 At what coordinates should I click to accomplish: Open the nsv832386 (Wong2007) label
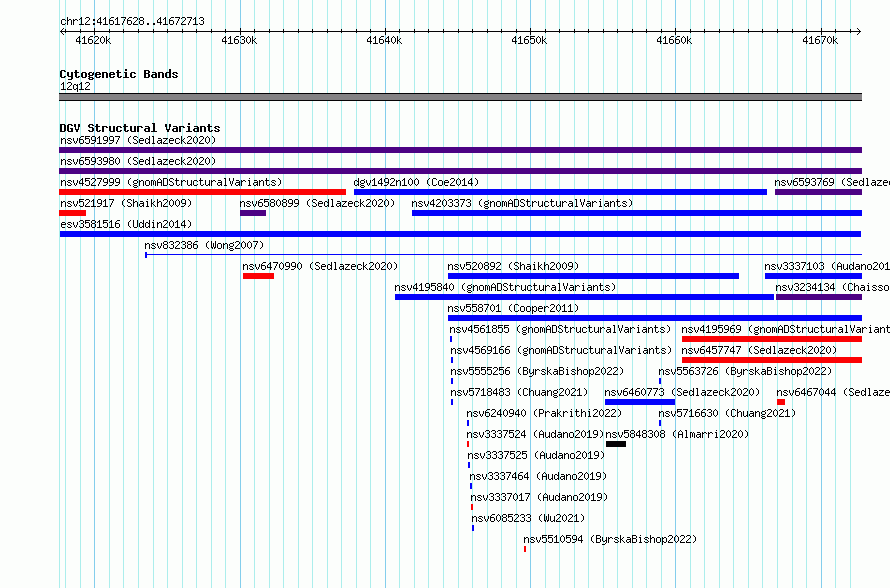204,245
